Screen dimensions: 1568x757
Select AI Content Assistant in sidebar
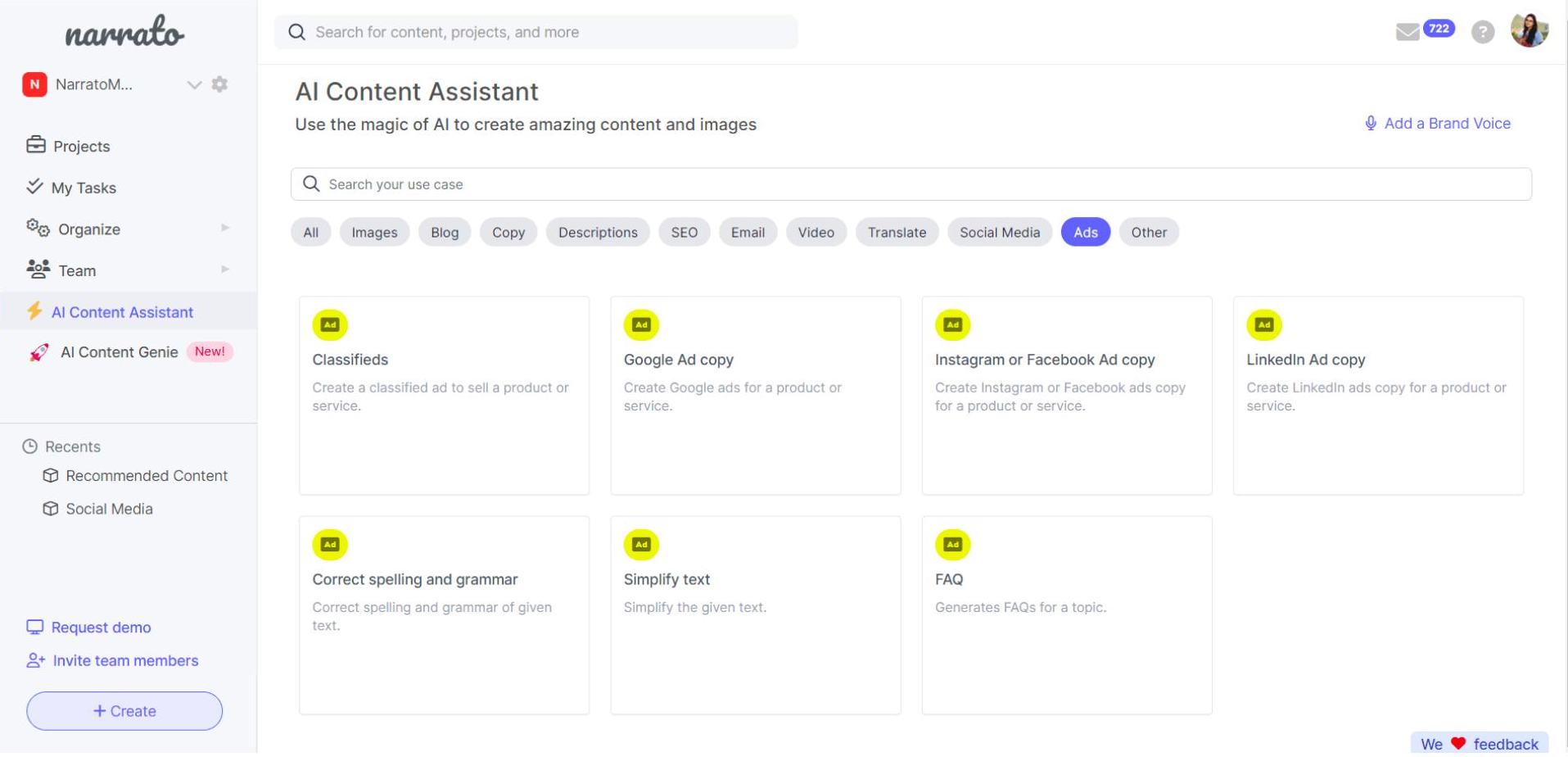point(122,312)
